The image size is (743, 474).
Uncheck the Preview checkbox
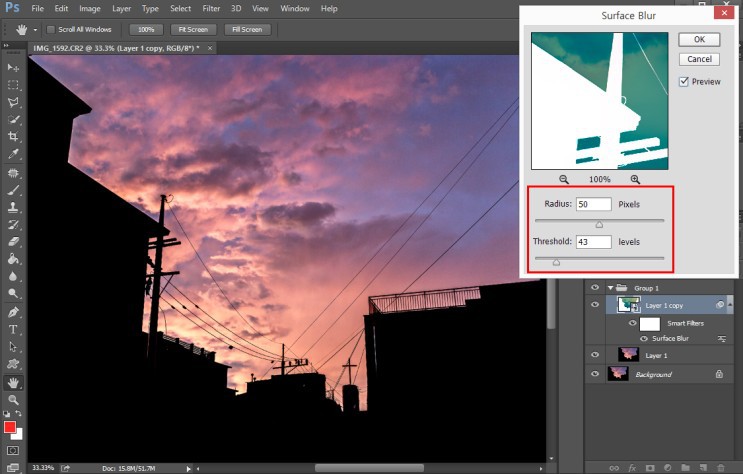pos(684,82)
